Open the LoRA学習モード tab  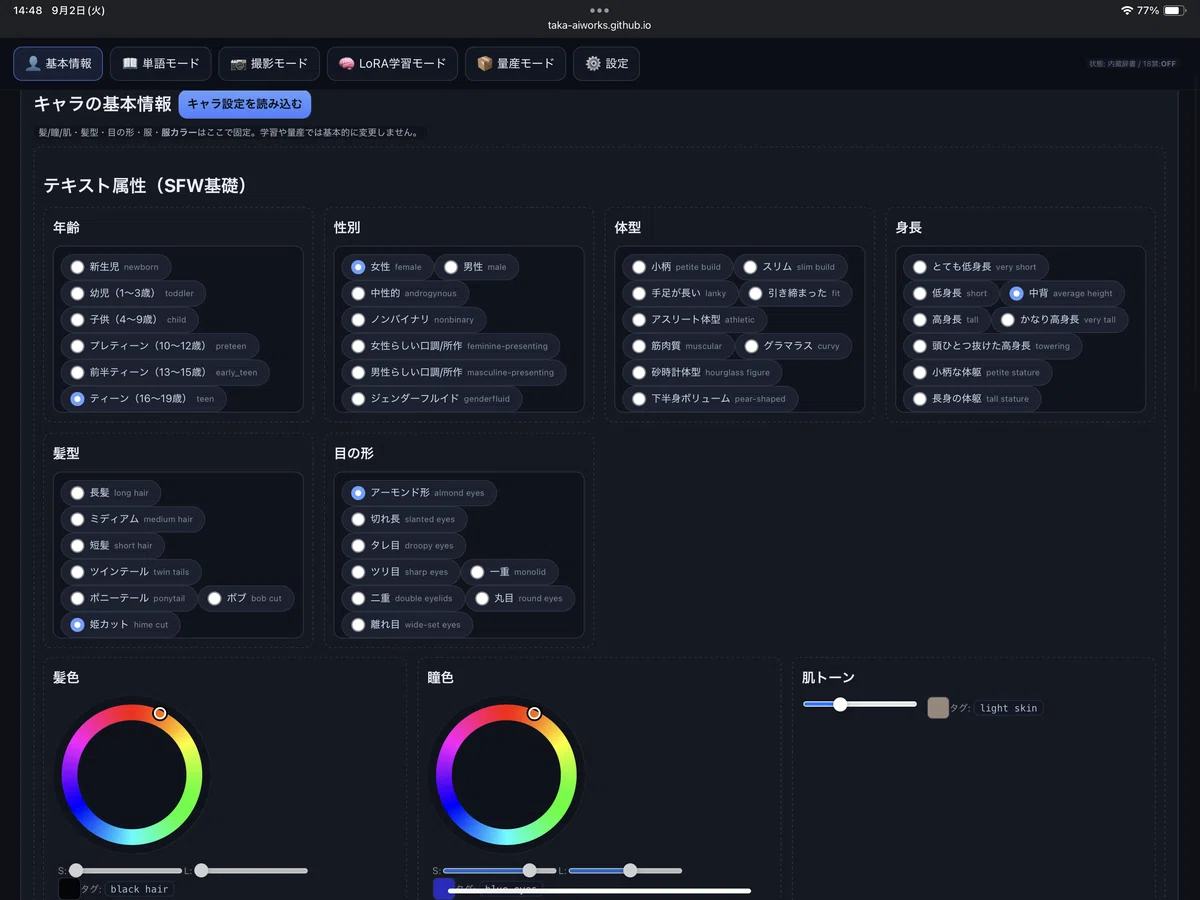(392, 63)
